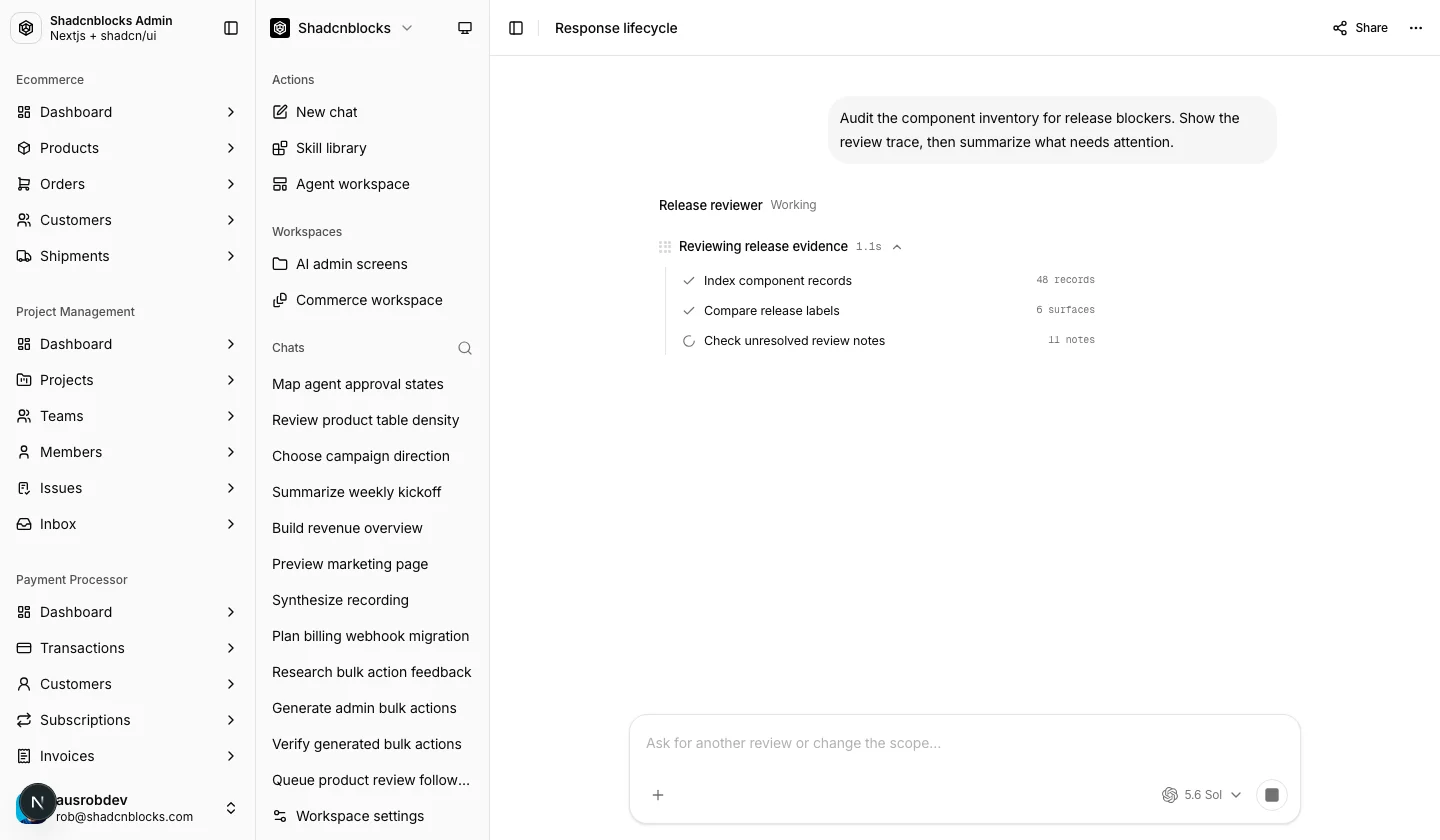
Task: Open the Shadcnblocks workspace dropdown
Action: tap(342, 28)
